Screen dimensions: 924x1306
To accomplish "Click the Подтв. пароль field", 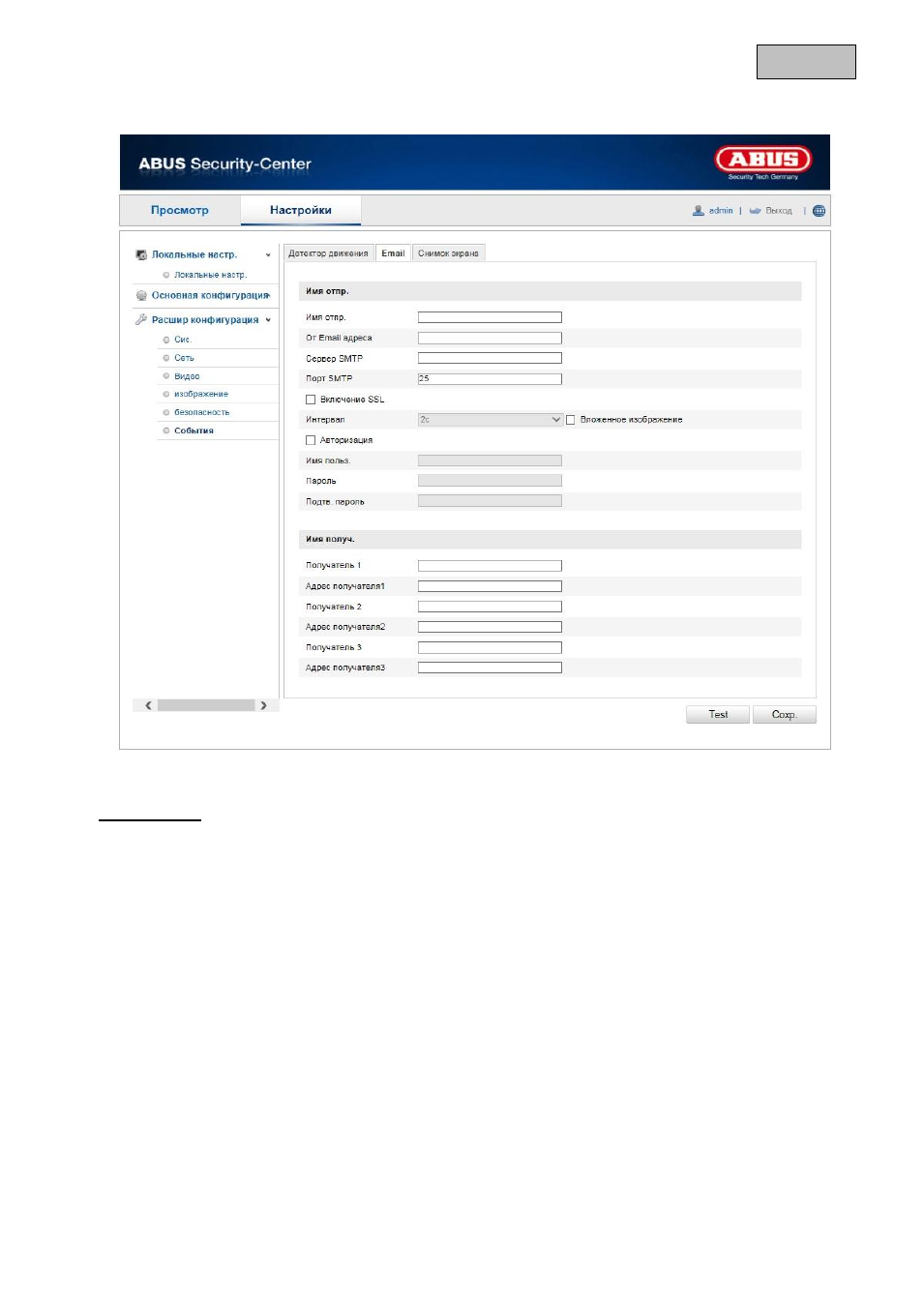I will pos(490,501).
